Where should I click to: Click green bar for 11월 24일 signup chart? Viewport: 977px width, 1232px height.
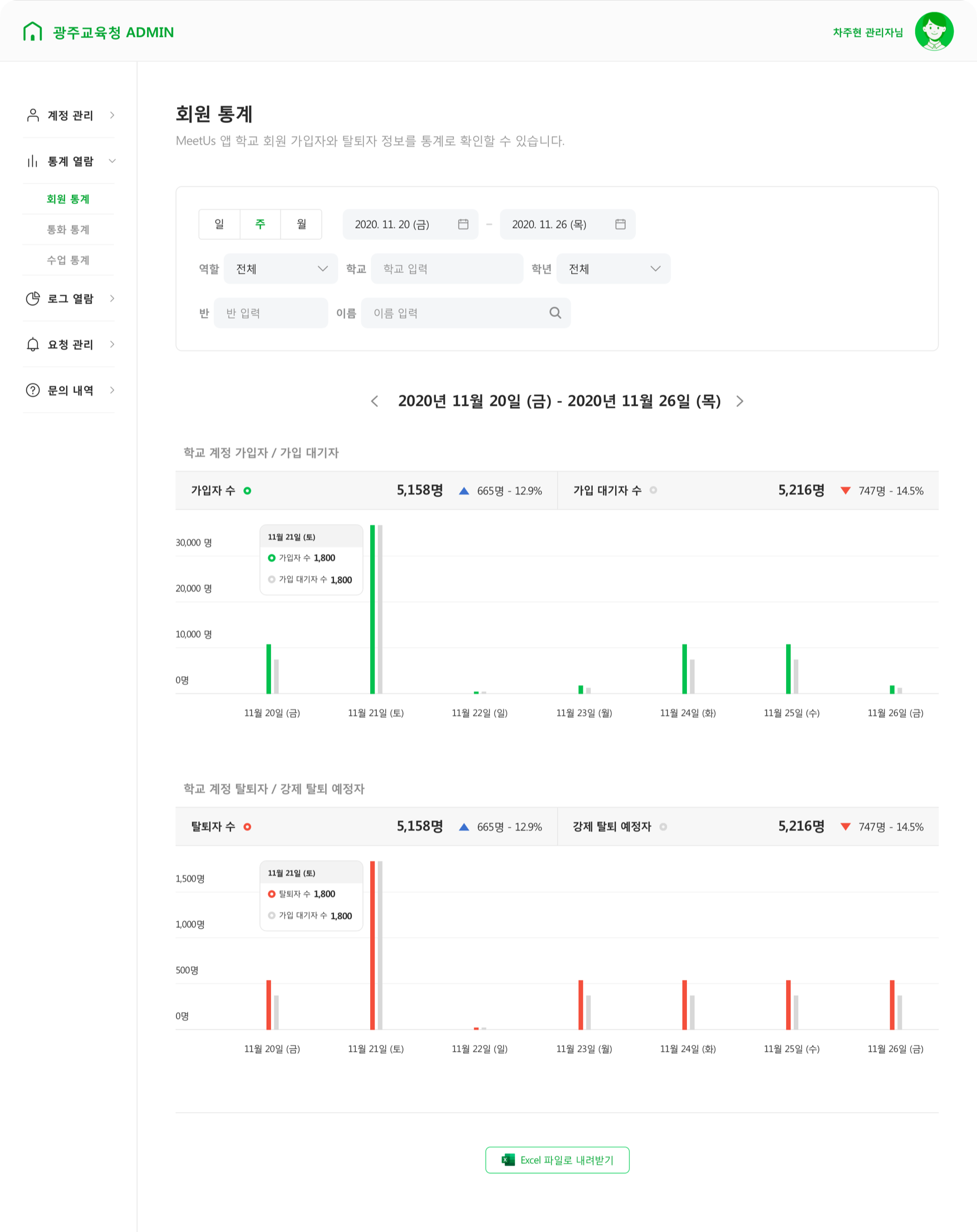[x=684, y=668]
